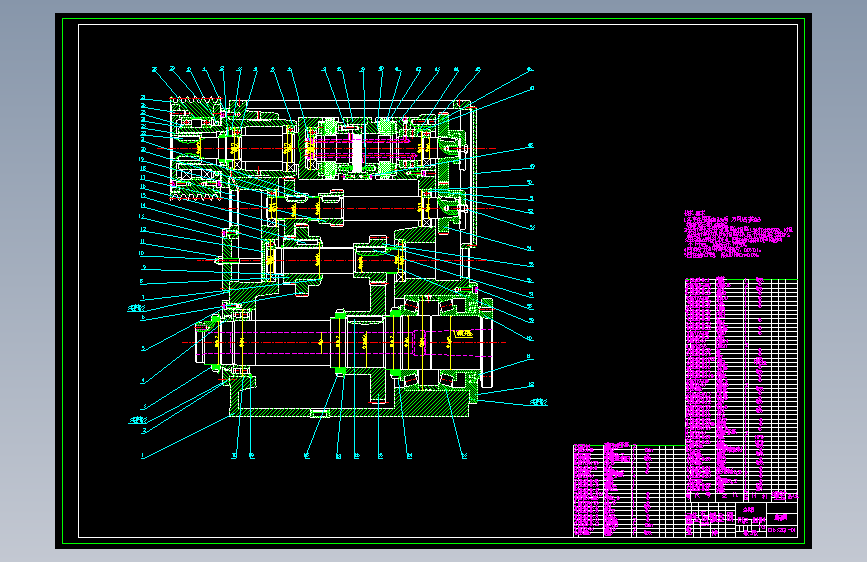Click the large output shaft in the assembly
Viewport: 867px width, 562px height.
(x=343, y=343)
